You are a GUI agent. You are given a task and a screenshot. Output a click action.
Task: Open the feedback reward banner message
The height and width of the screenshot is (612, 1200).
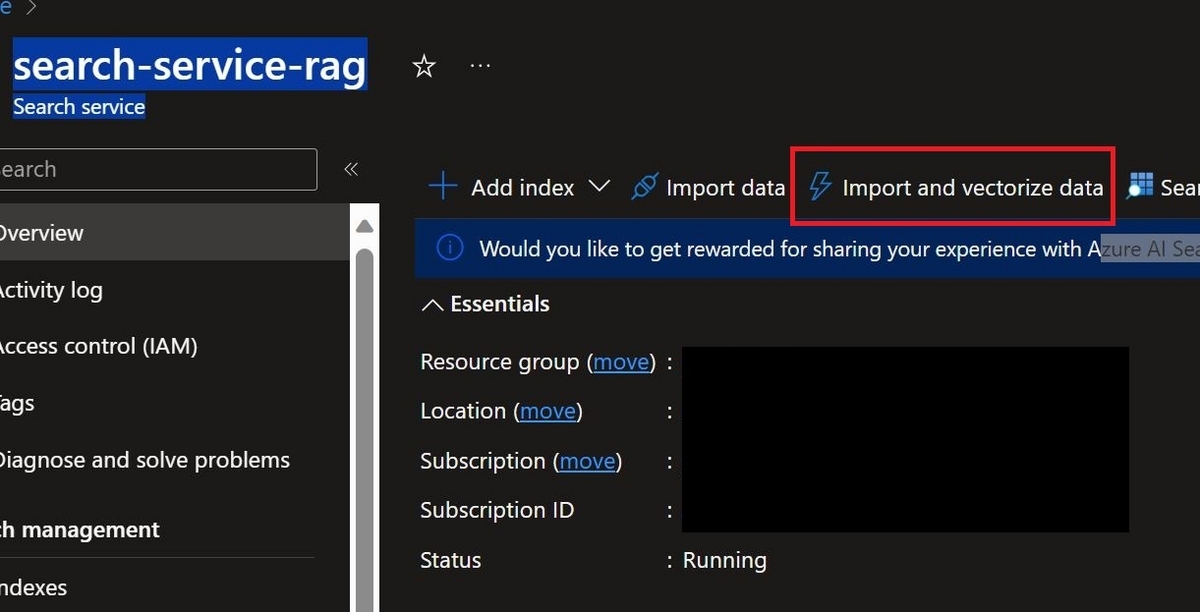(x=807, y=248)
